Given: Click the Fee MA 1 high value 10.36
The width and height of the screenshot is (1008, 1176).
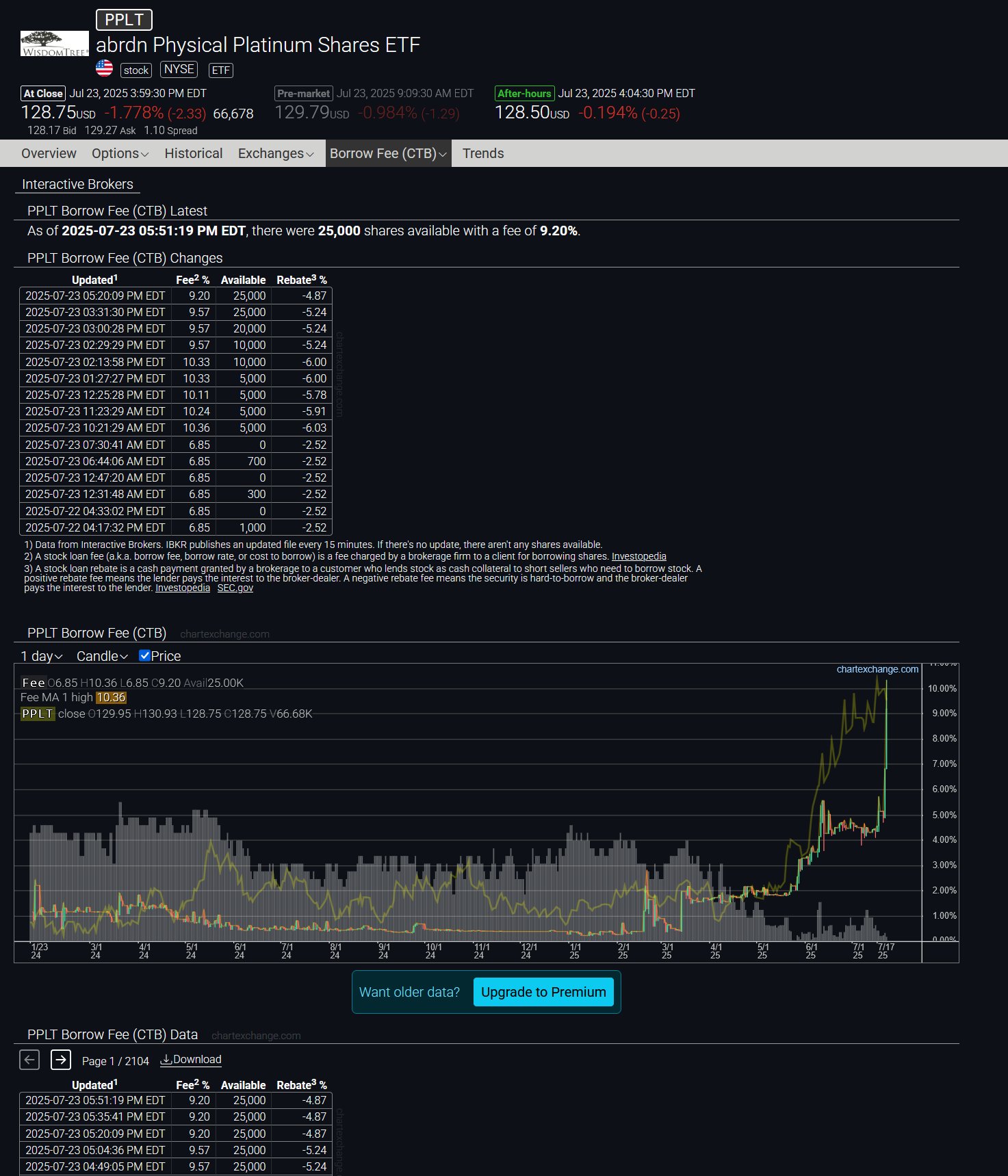Looking at the screenshot, I should (111, 697).
